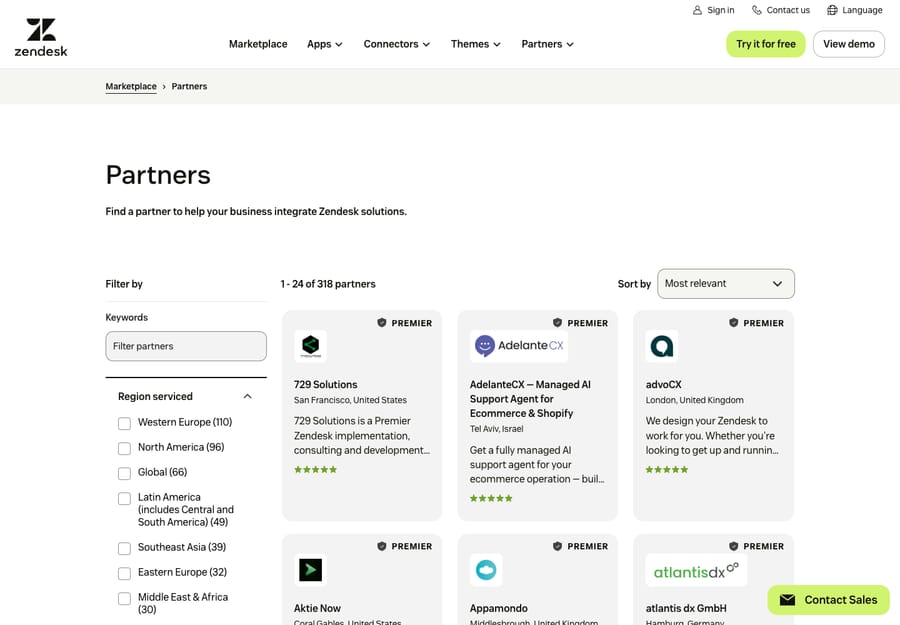
Task: Check the Global (66) filter
Action: point(125,473)
